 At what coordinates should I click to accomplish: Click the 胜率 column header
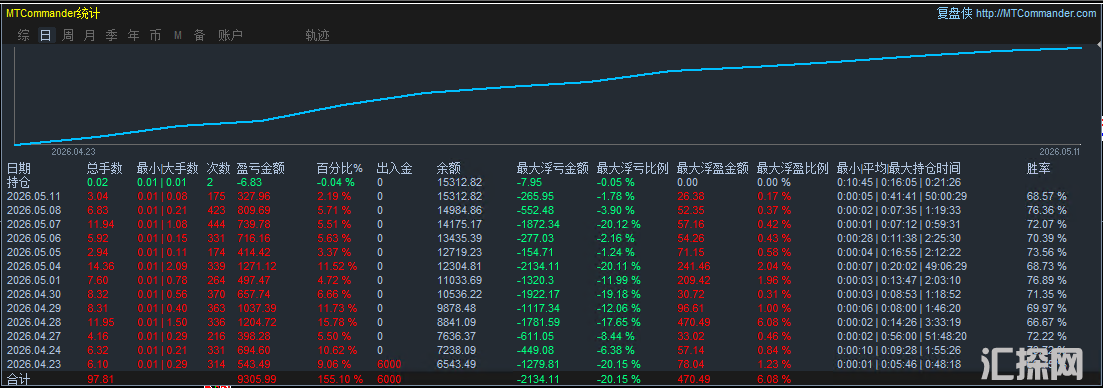click(x=1039, y=169)
